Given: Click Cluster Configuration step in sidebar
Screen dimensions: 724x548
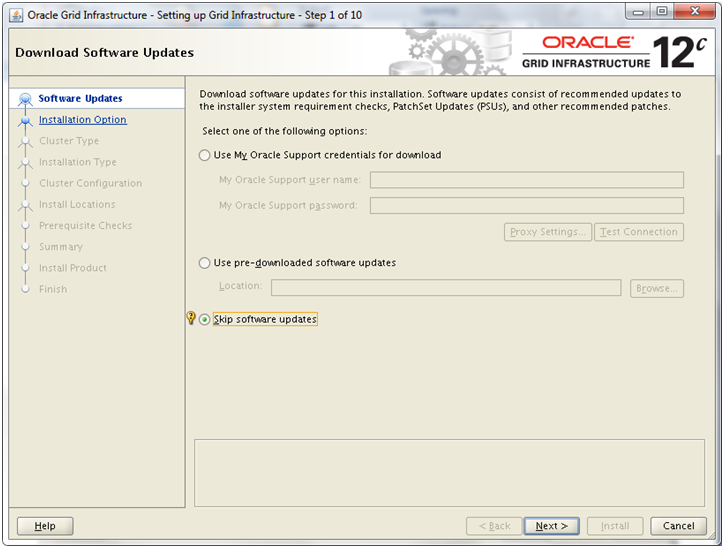Looking at the screenshot, I should point(90,183).
